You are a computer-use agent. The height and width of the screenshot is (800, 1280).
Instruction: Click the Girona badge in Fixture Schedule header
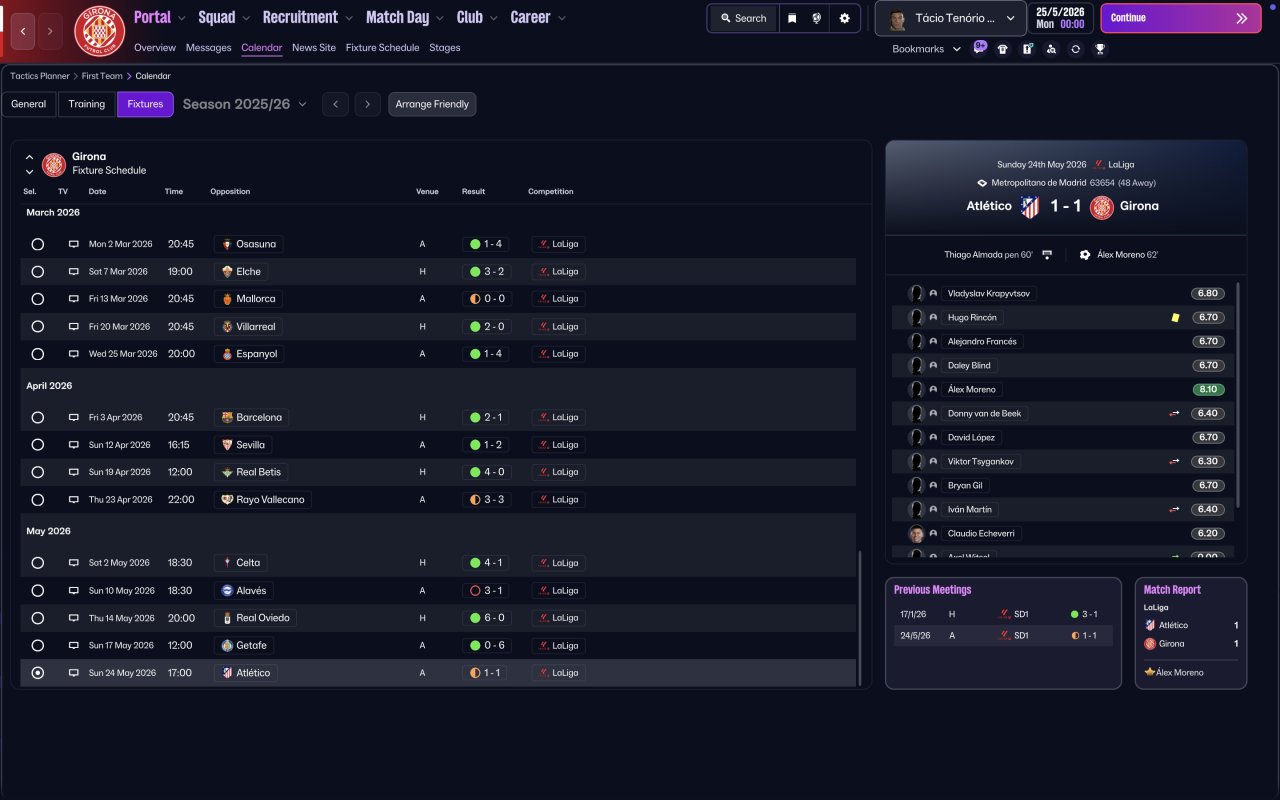coord(54,164)
